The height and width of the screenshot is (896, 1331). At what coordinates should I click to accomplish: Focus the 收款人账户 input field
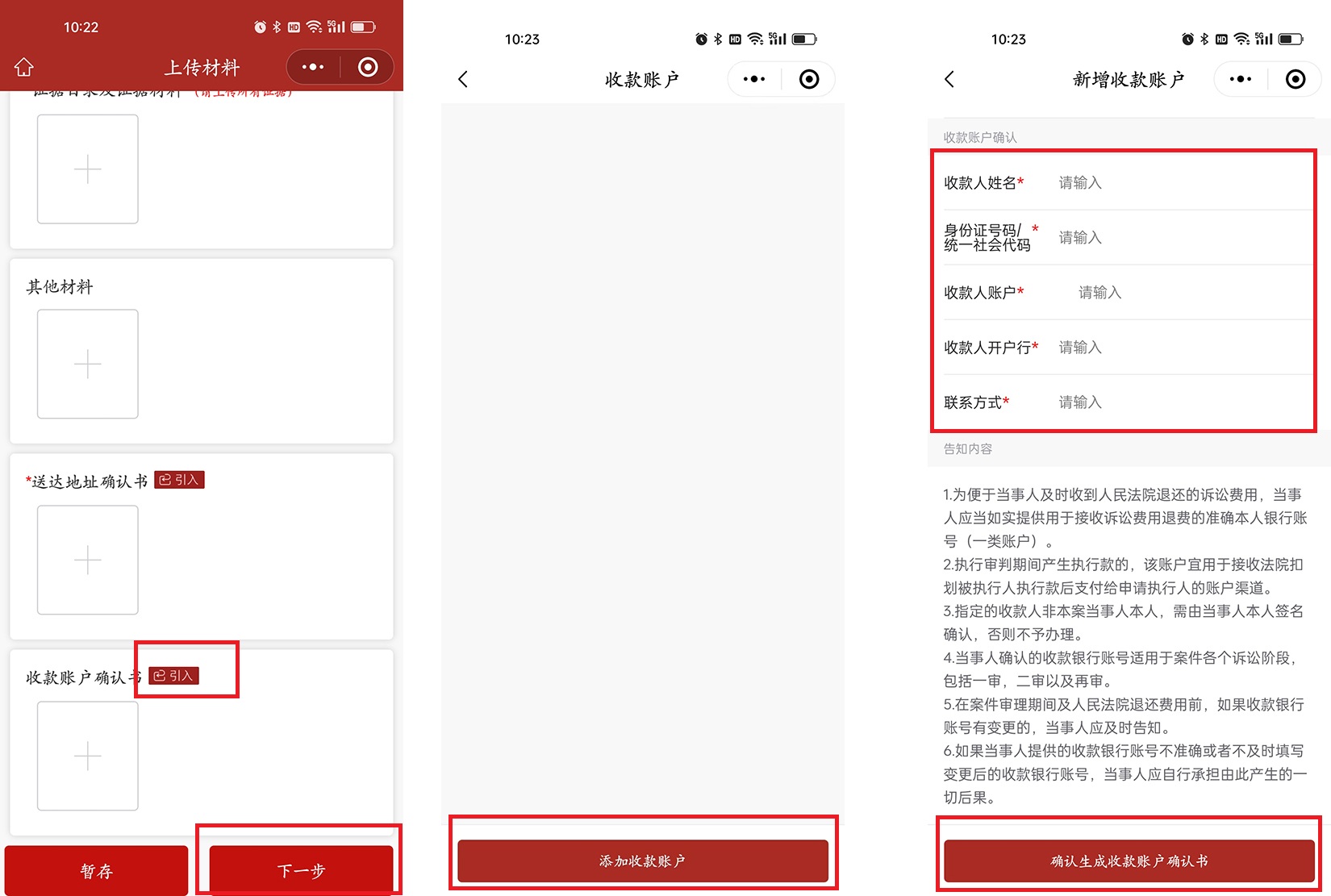tap(1194, 293)
